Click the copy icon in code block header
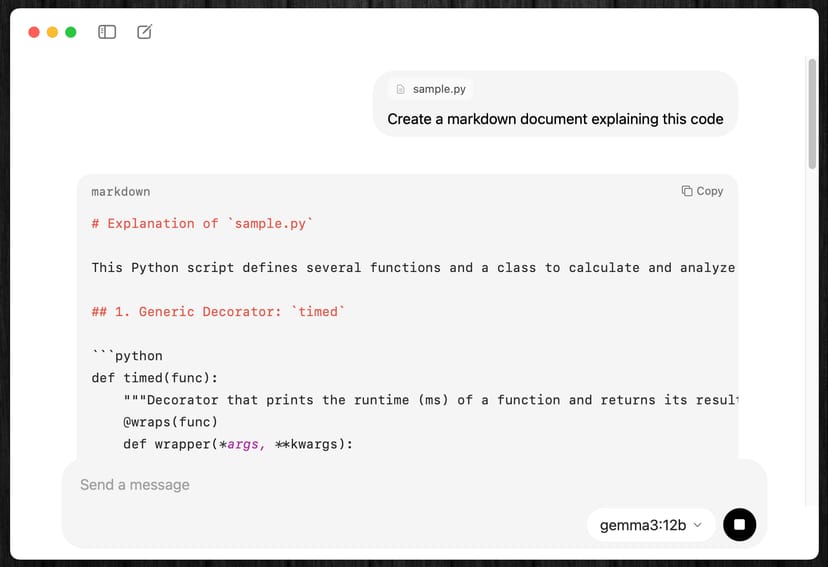The height and width of the screenshot is (567, 828). (x=687, y=191)
